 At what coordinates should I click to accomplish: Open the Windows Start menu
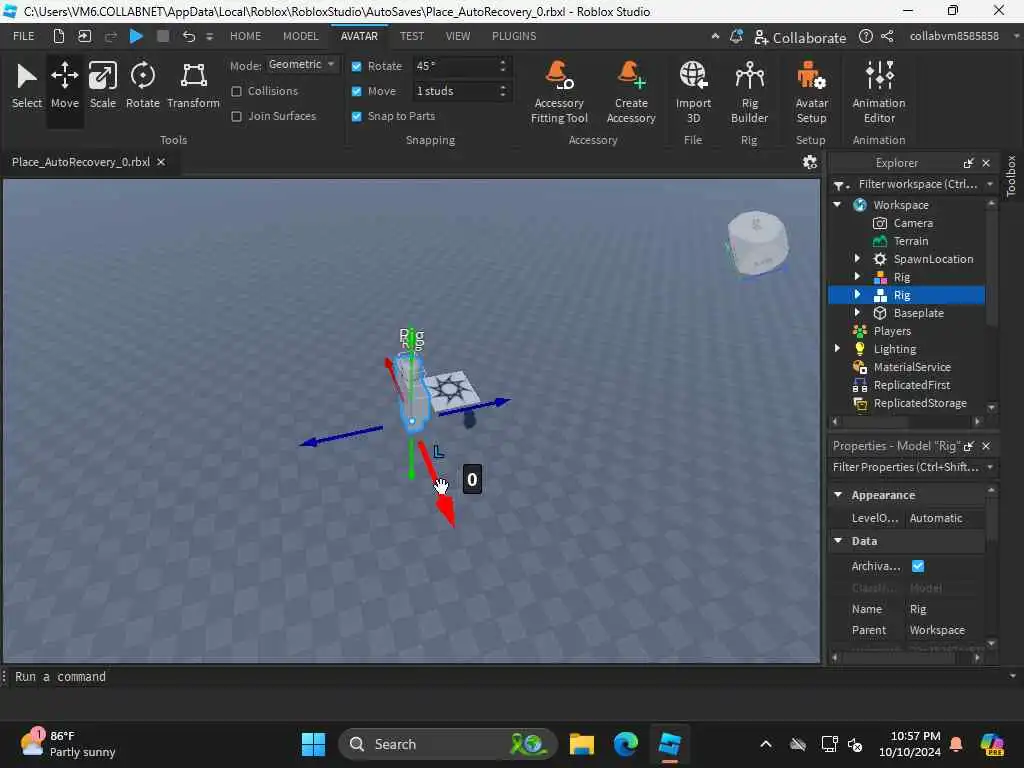point(313,744)
